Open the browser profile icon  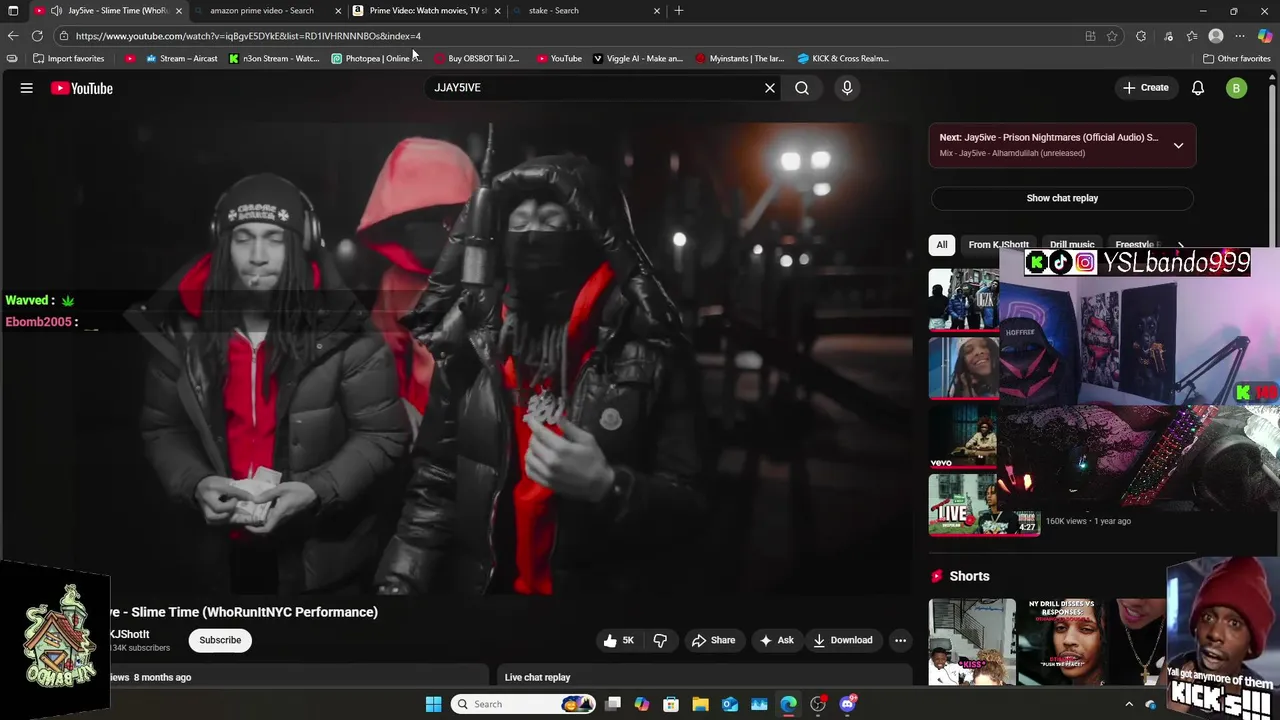[x=1216, y=36]
